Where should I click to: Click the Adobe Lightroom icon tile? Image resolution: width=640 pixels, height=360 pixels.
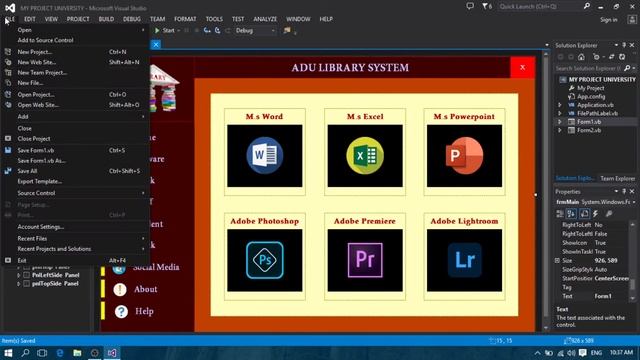click(464, 260)
